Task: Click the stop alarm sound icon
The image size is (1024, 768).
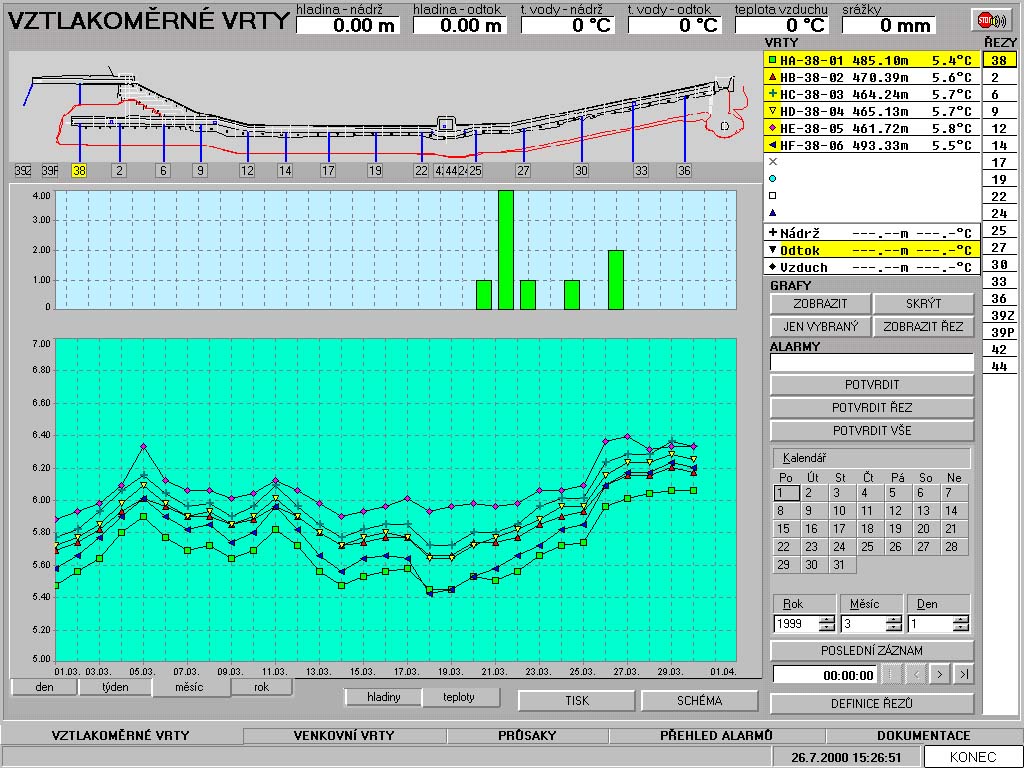Action: point(990,19)
